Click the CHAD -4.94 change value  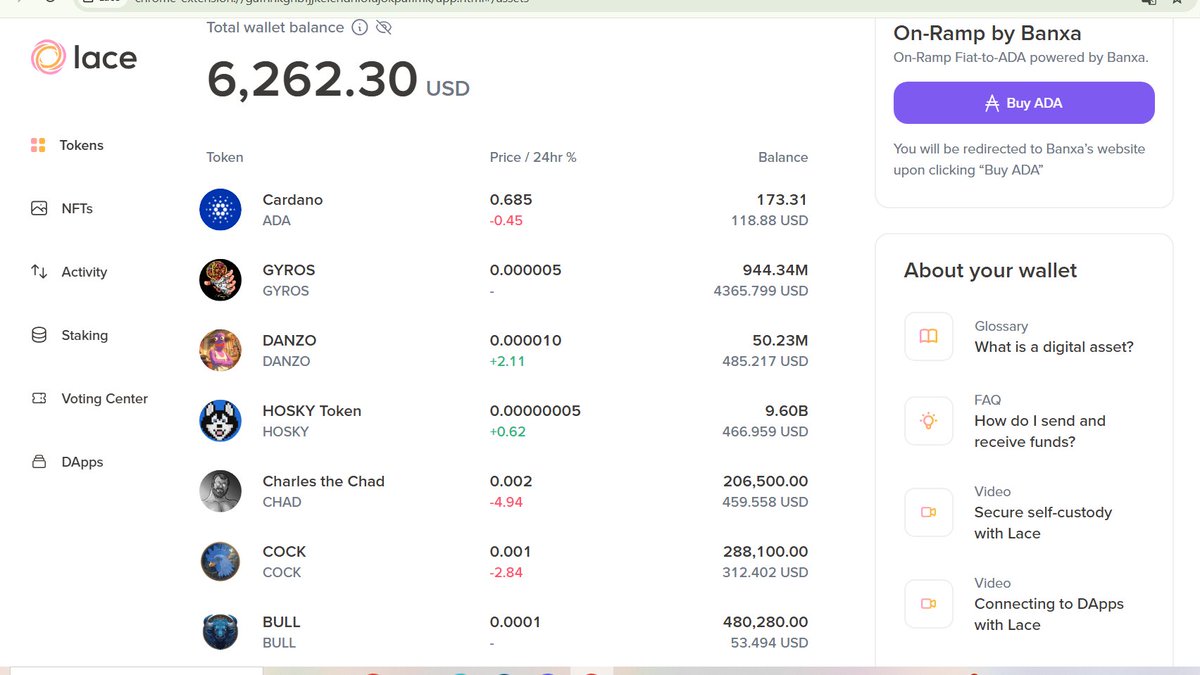click(x=506, y=502)
